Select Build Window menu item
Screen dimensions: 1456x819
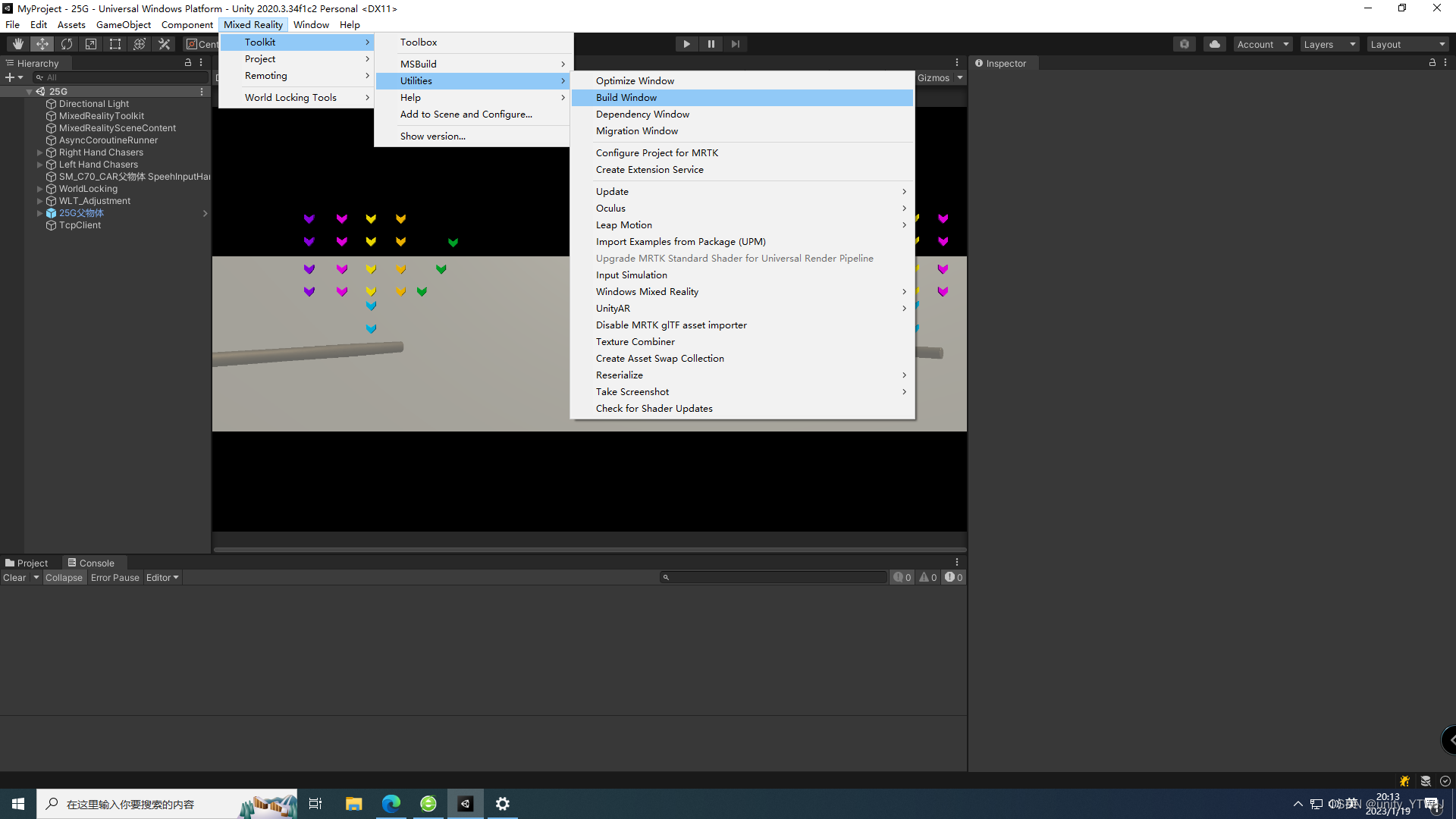742,98
